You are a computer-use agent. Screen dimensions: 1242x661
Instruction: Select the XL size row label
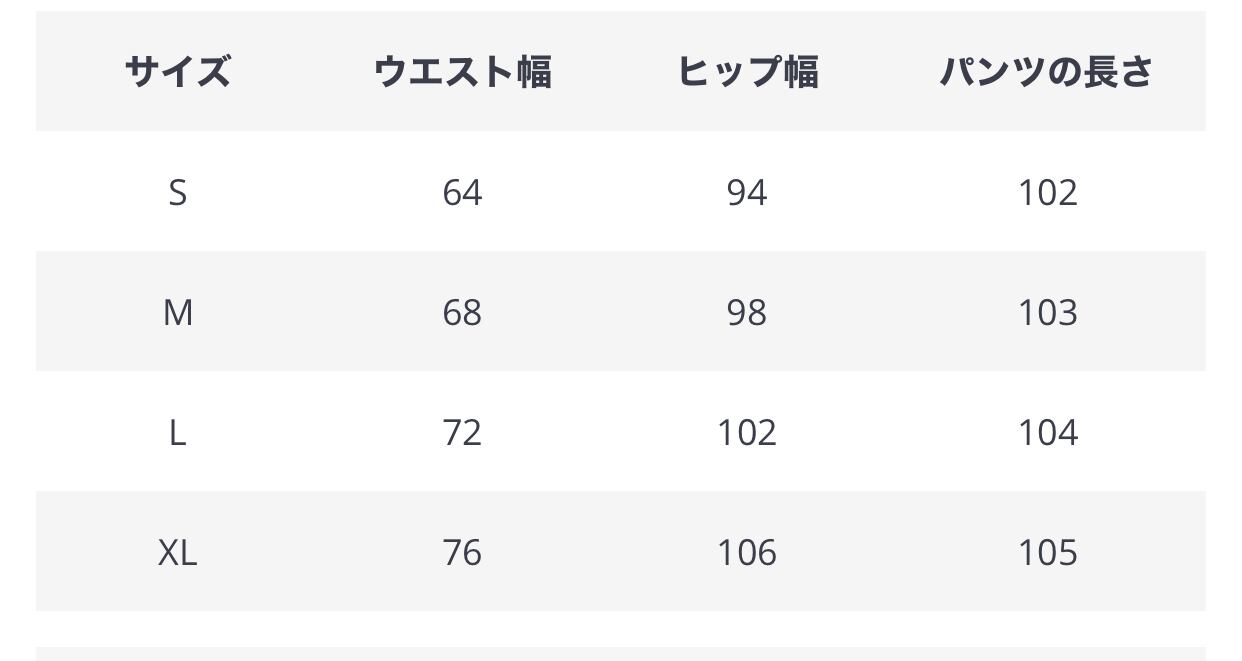point(177,552)
